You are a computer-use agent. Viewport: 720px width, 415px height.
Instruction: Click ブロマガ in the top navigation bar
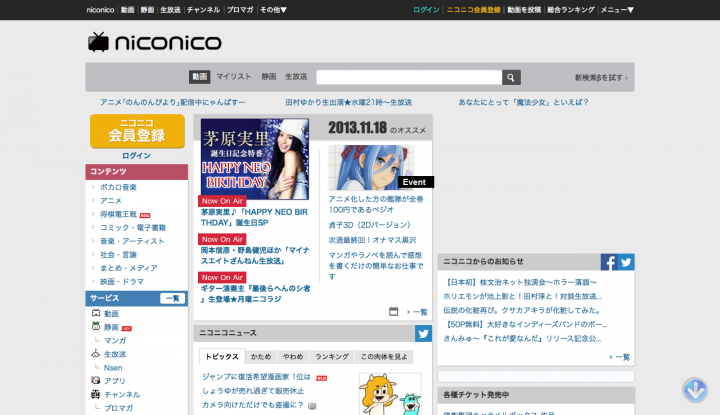240,10
